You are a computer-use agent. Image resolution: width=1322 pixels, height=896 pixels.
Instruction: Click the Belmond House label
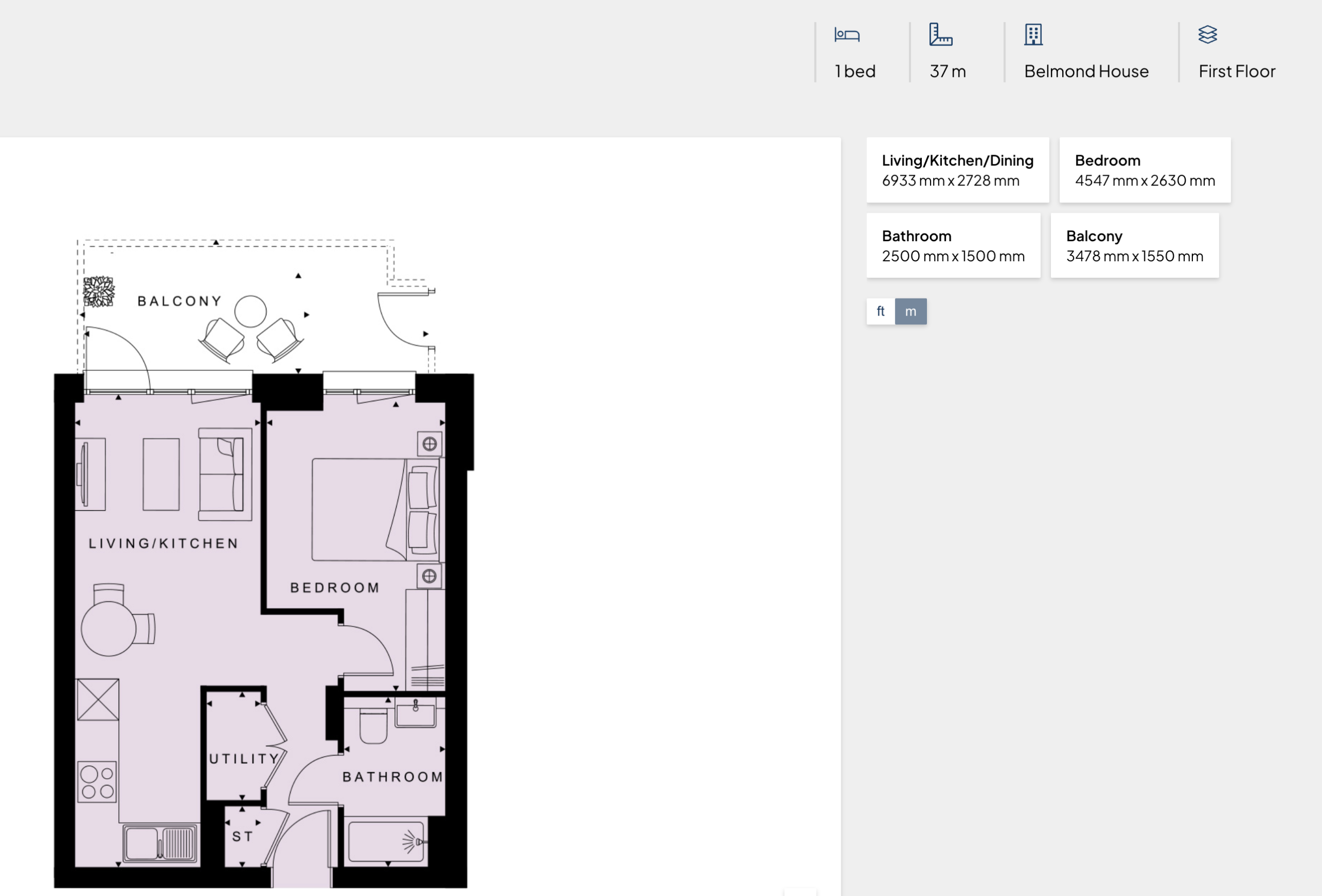[x=1086, y=71]
